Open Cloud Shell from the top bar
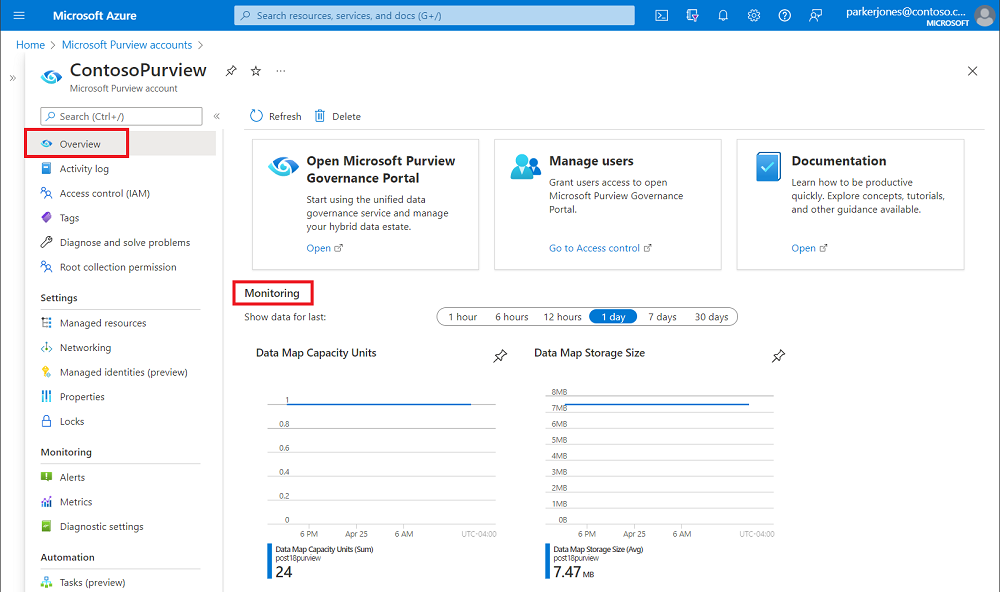The image size is (1000, 592). (x=662, y=15)
